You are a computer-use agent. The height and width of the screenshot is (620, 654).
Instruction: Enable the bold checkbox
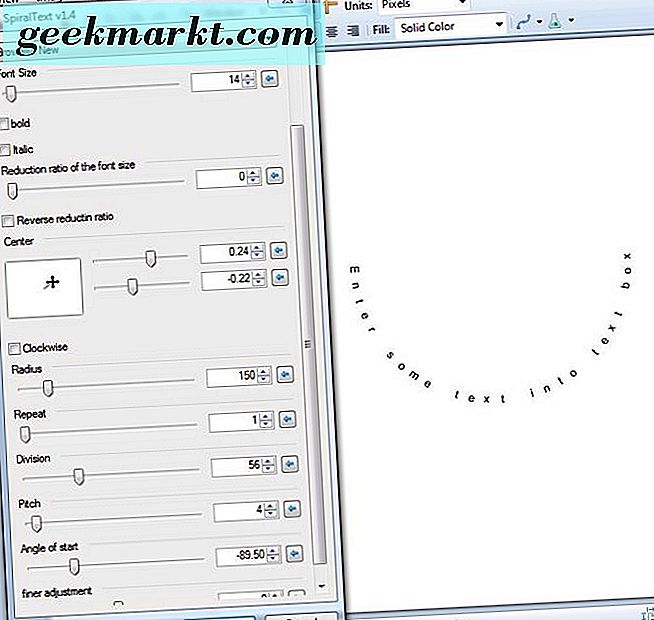6,124
